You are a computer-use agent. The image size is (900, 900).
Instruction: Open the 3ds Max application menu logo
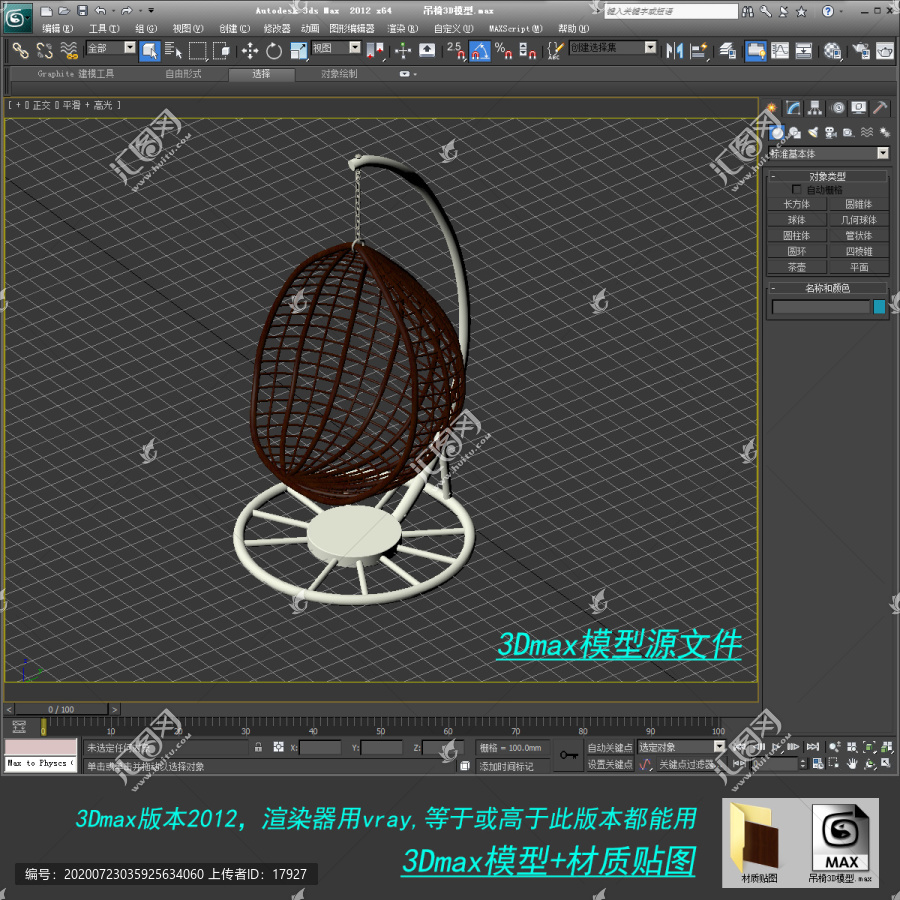click(x=17, y=18)
